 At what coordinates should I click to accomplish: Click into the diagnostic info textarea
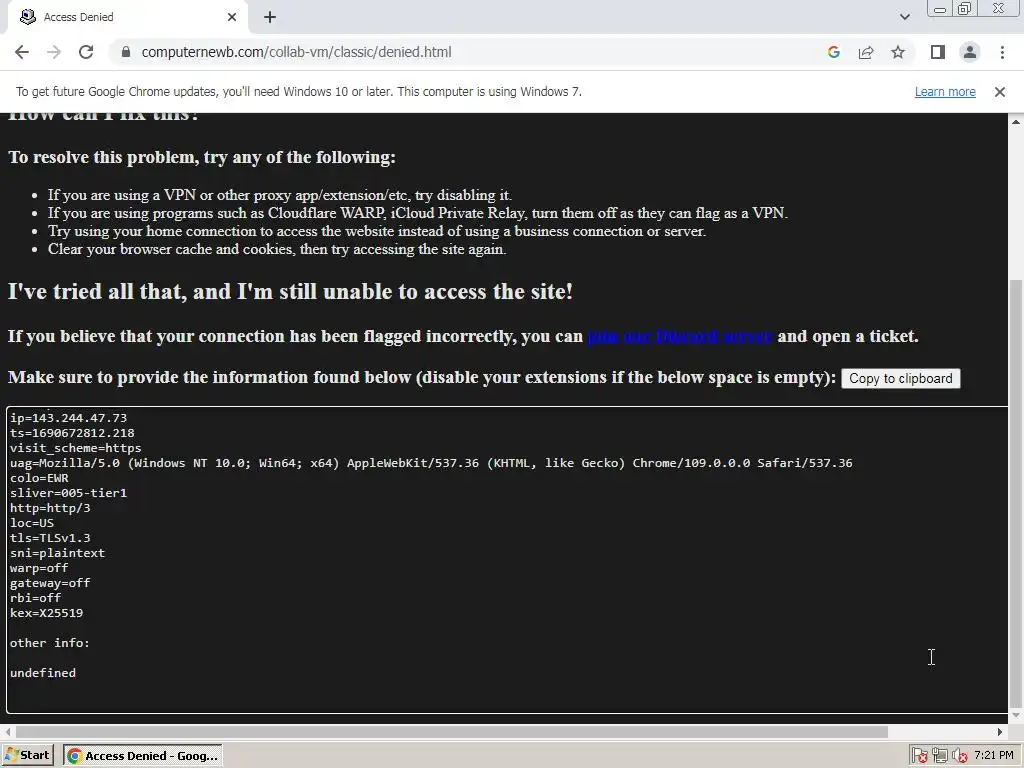[507, 560]
